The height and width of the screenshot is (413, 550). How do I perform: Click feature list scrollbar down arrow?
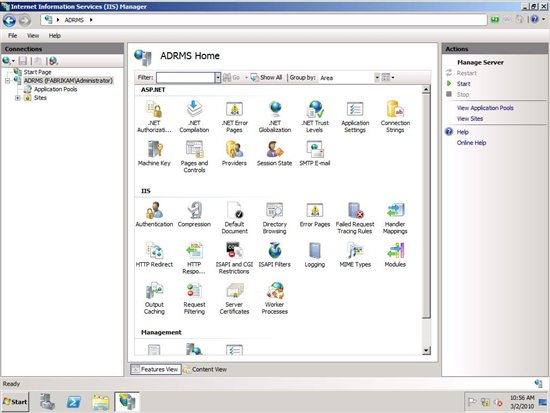click(426, 350)
